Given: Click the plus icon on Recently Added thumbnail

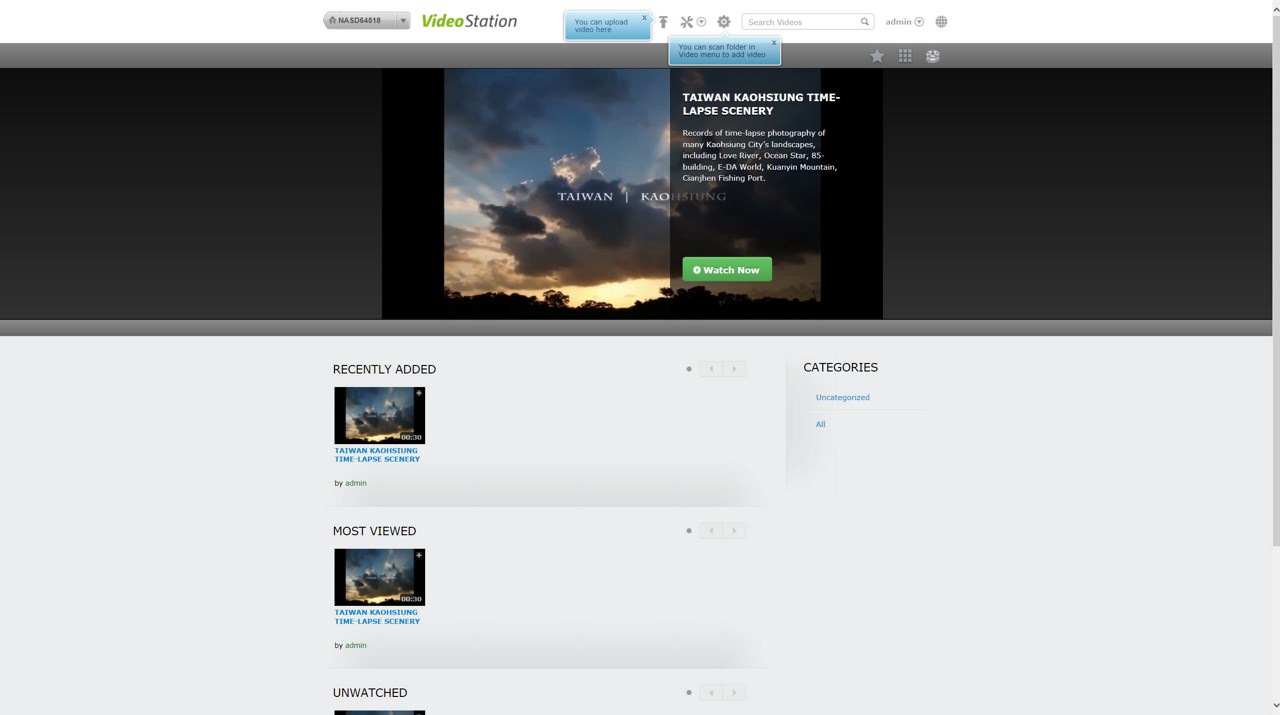Looking at the screenshot, I should [x=419, y=393].
